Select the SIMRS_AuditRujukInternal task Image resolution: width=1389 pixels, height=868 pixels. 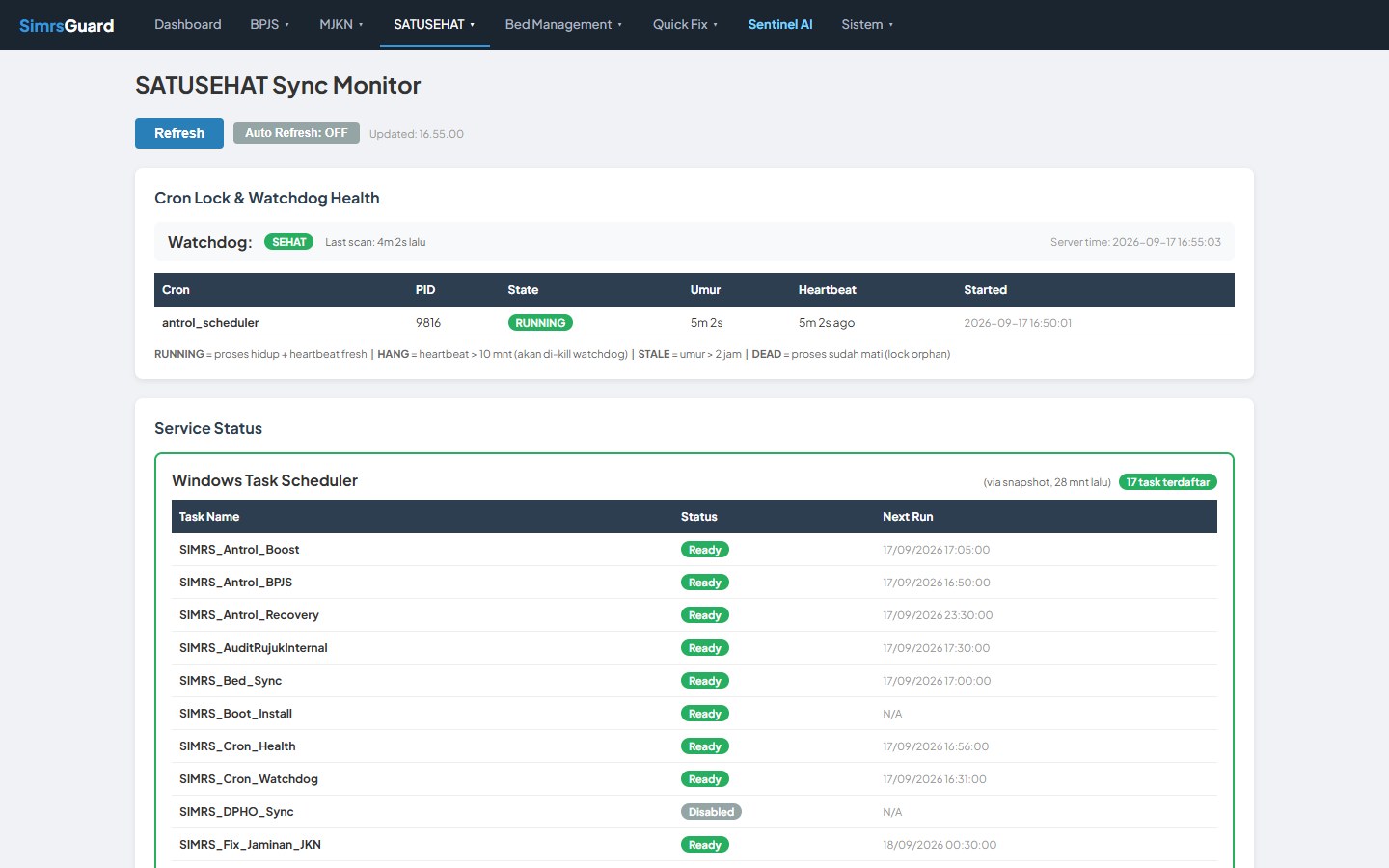[254, 648]
